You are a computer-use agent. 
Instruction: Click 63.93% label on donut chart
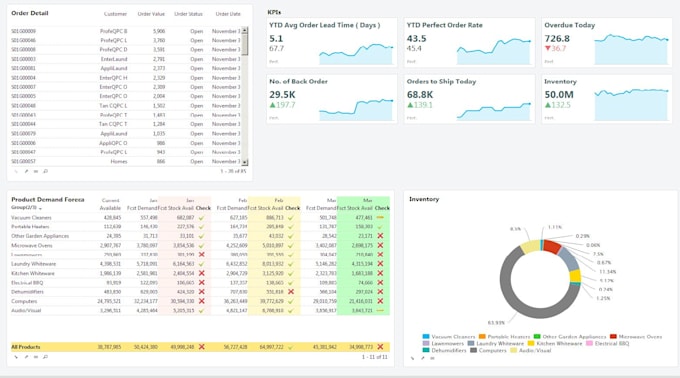[496, 323]
